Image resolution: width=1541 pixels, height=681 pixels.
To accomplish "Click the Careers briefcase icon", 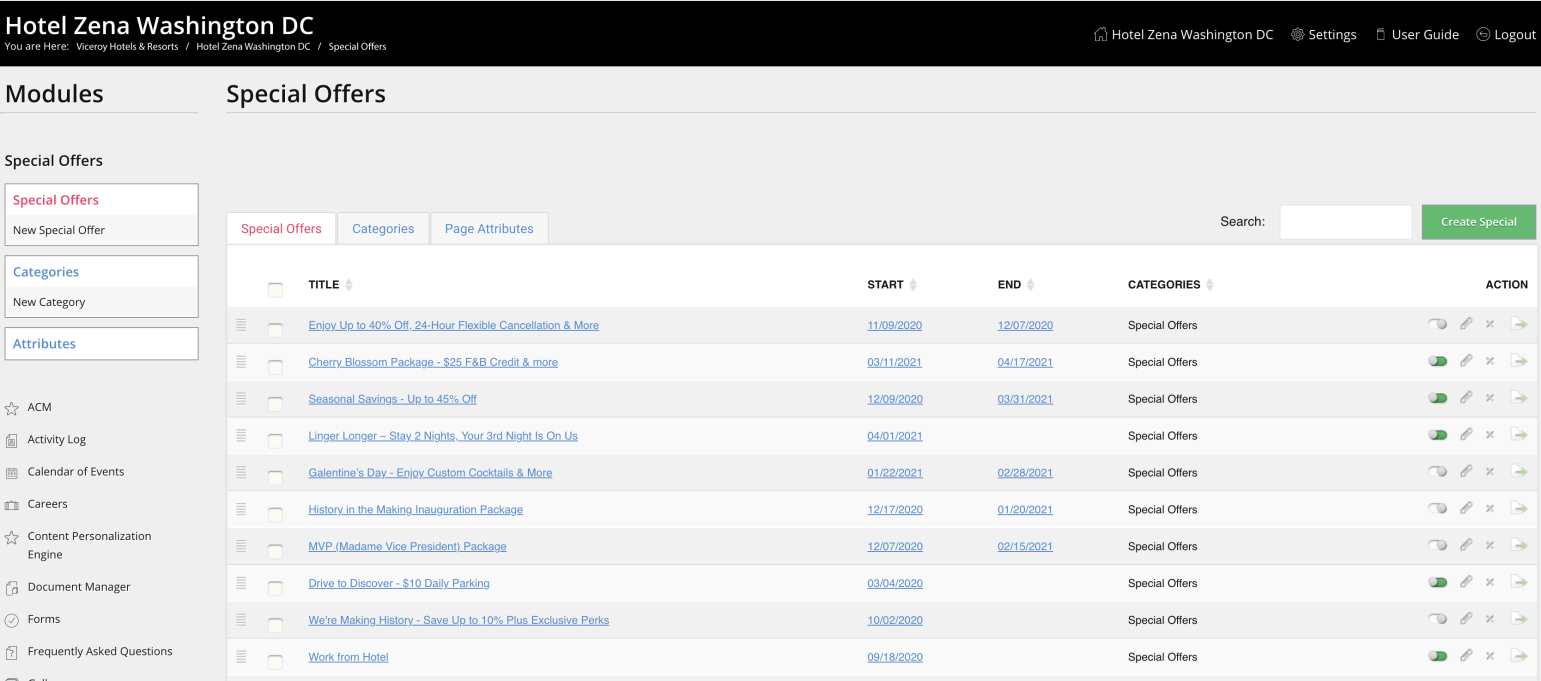I will point(12,505).
